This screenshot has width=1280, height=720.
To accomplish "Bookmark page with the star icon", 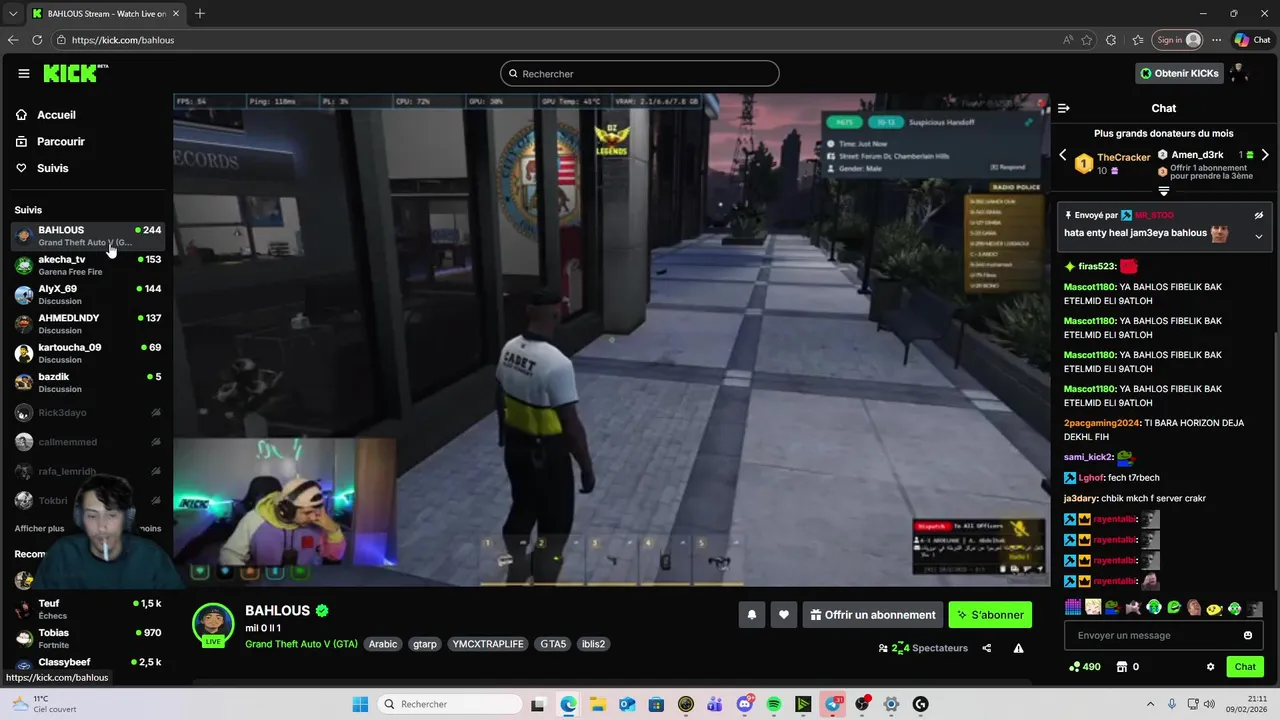I will click(x=1087, y=40).
